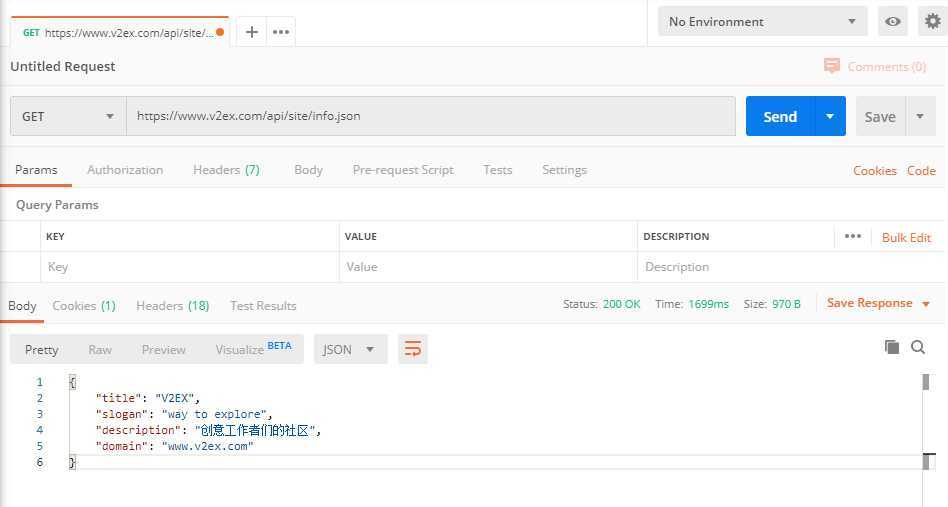Viewport: 948px width, 507px height.
Task: Click the Time 1699ms value
Action: coord(709,304)
